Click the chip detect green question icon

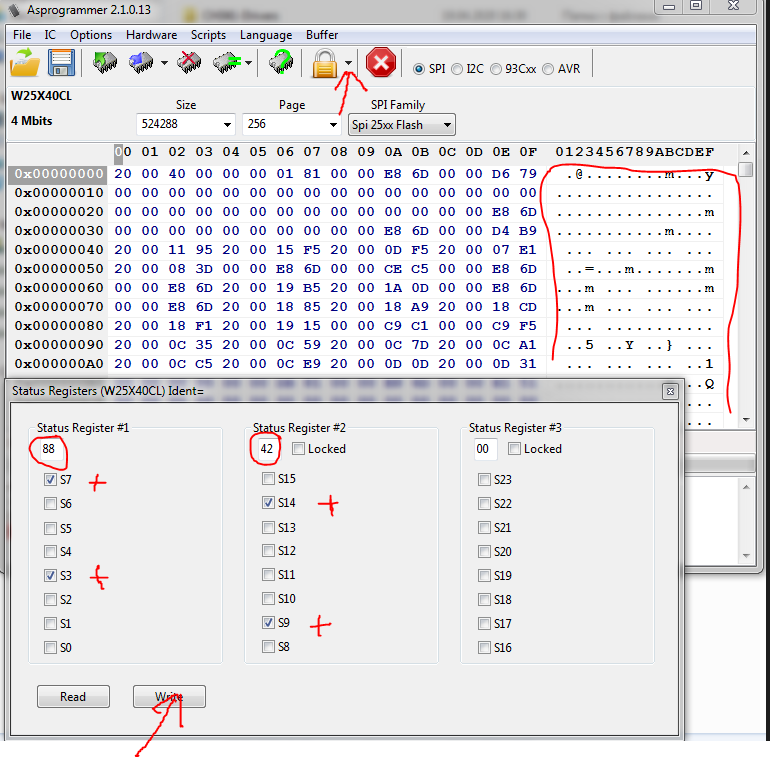click(281, 65)
